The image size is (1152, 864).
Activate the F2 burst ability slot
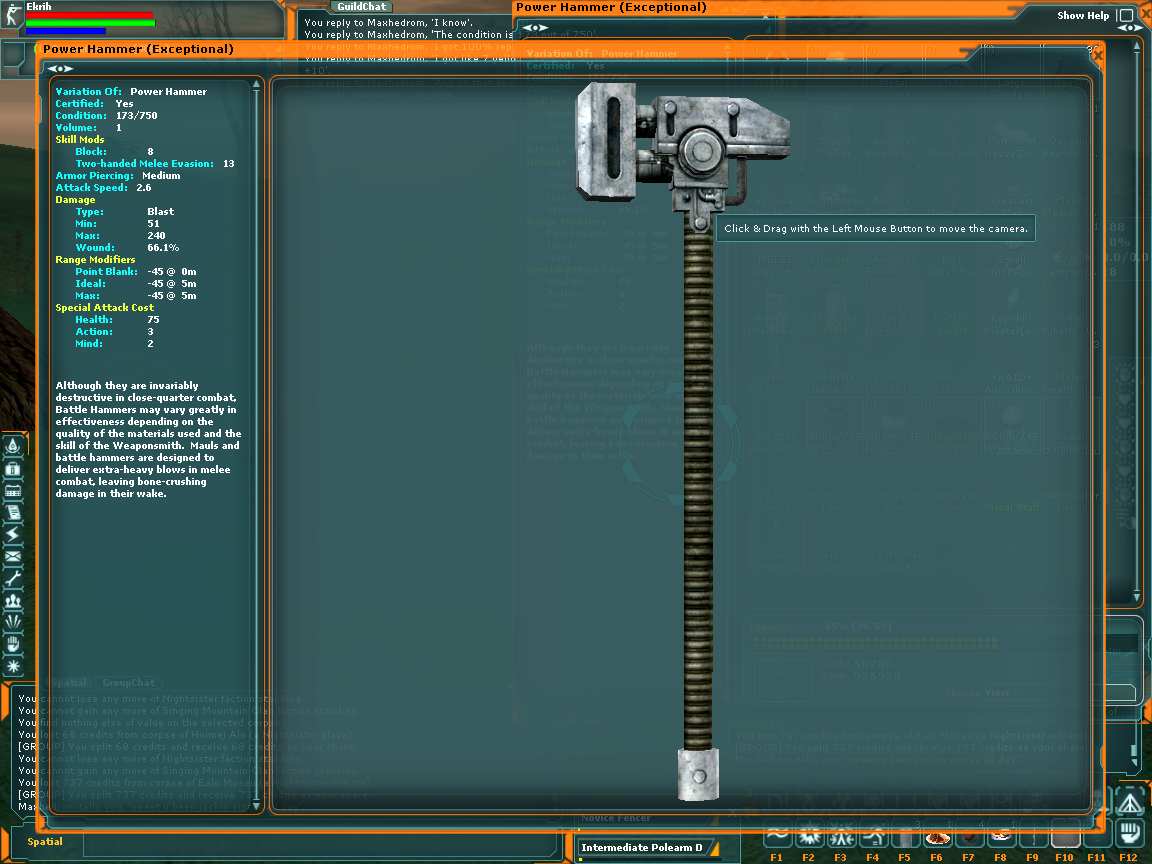tap(810, 837)
